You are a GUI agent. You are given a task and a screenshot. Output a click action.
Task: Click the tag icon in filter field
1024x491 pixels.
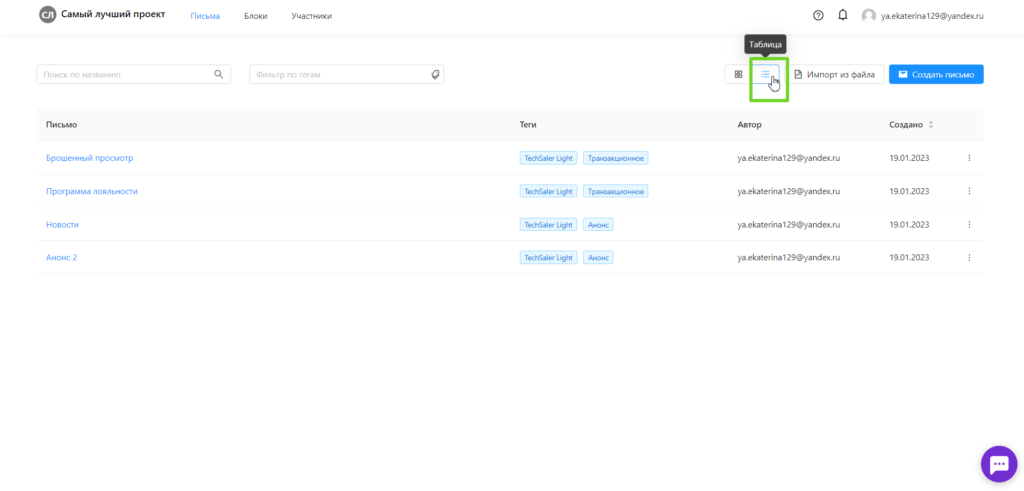tap(436, 75)
